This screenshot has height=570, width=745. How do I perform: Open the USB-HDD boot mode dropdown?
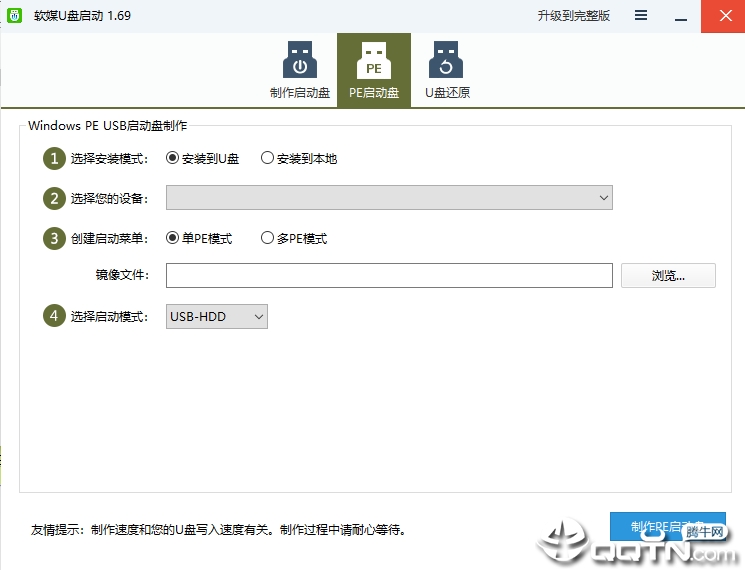point(216,317)
